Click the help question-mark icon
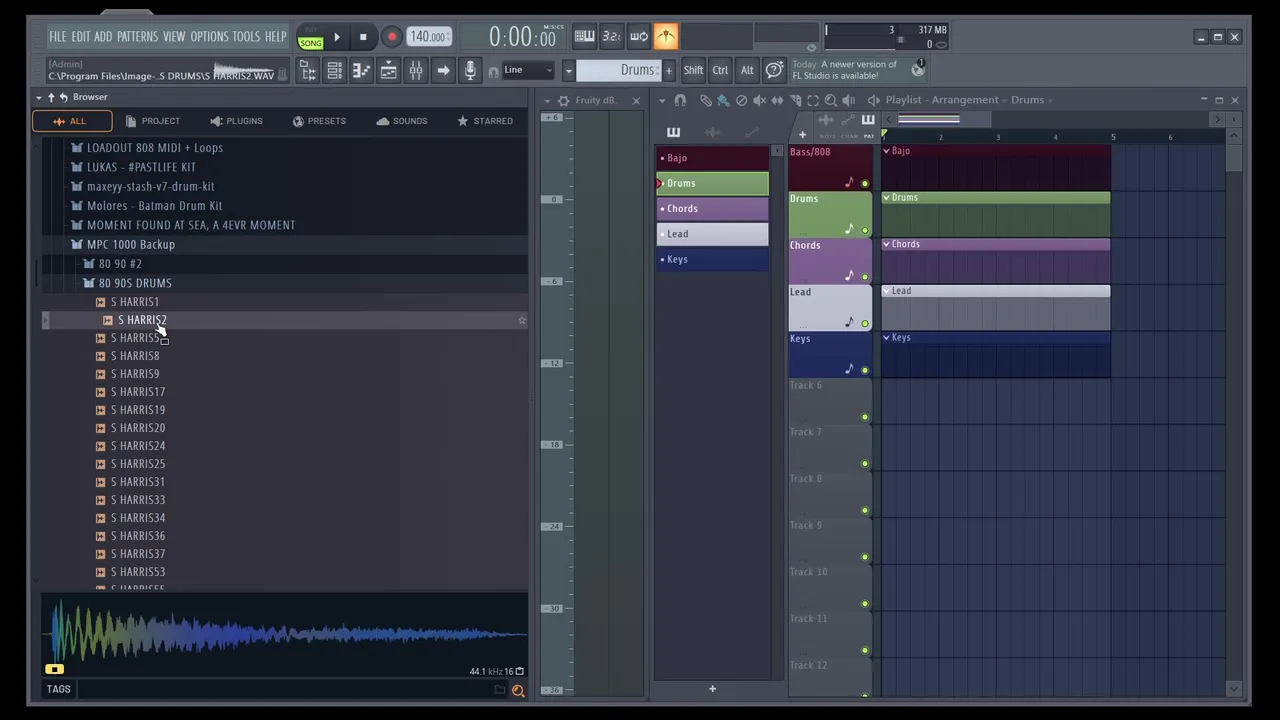Image resolution: width=1280 pixels, height=720 pixels. 774,70
